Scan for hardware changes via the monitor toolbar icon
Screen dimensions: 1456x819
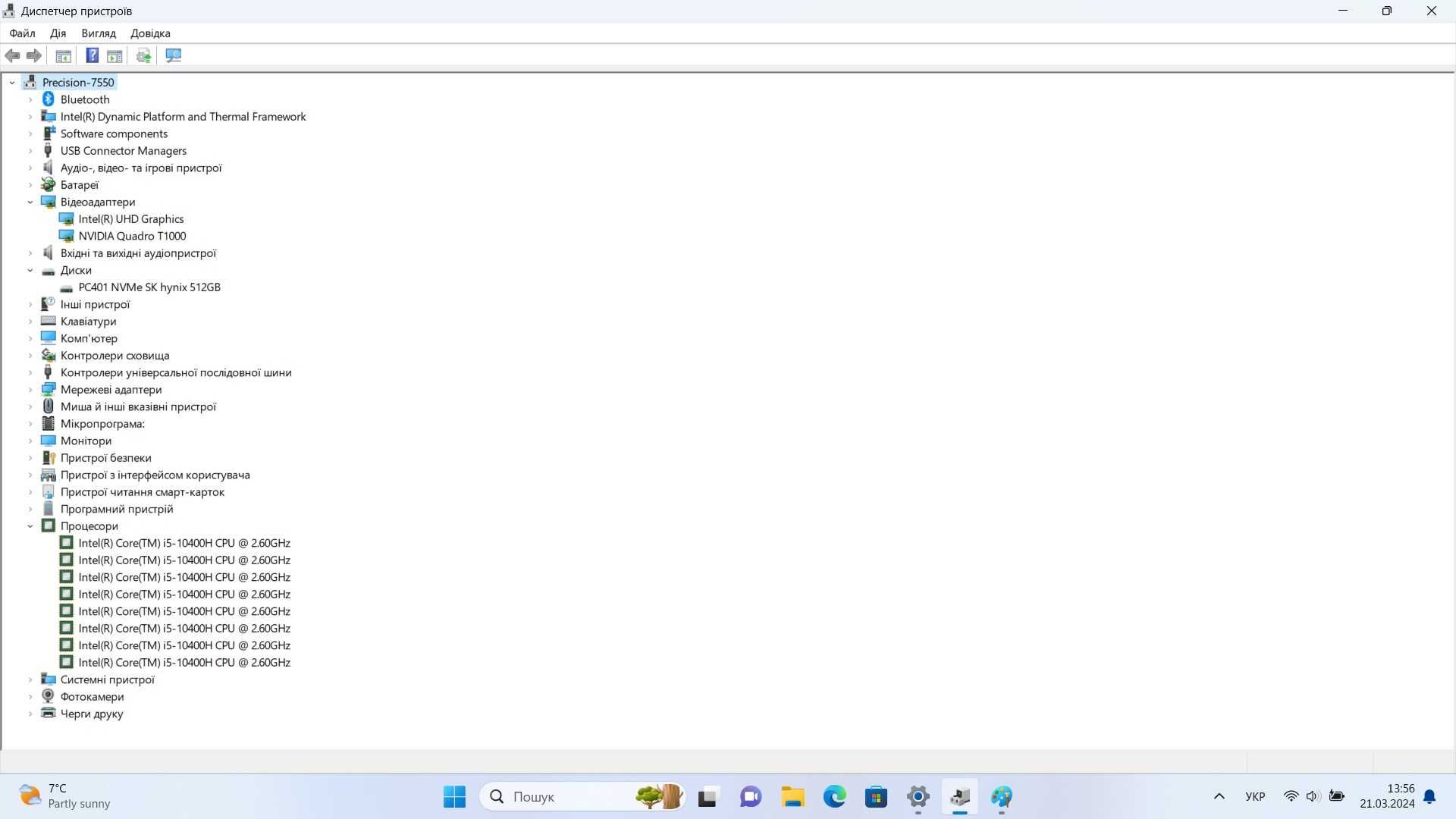click(x=174, y=55)
